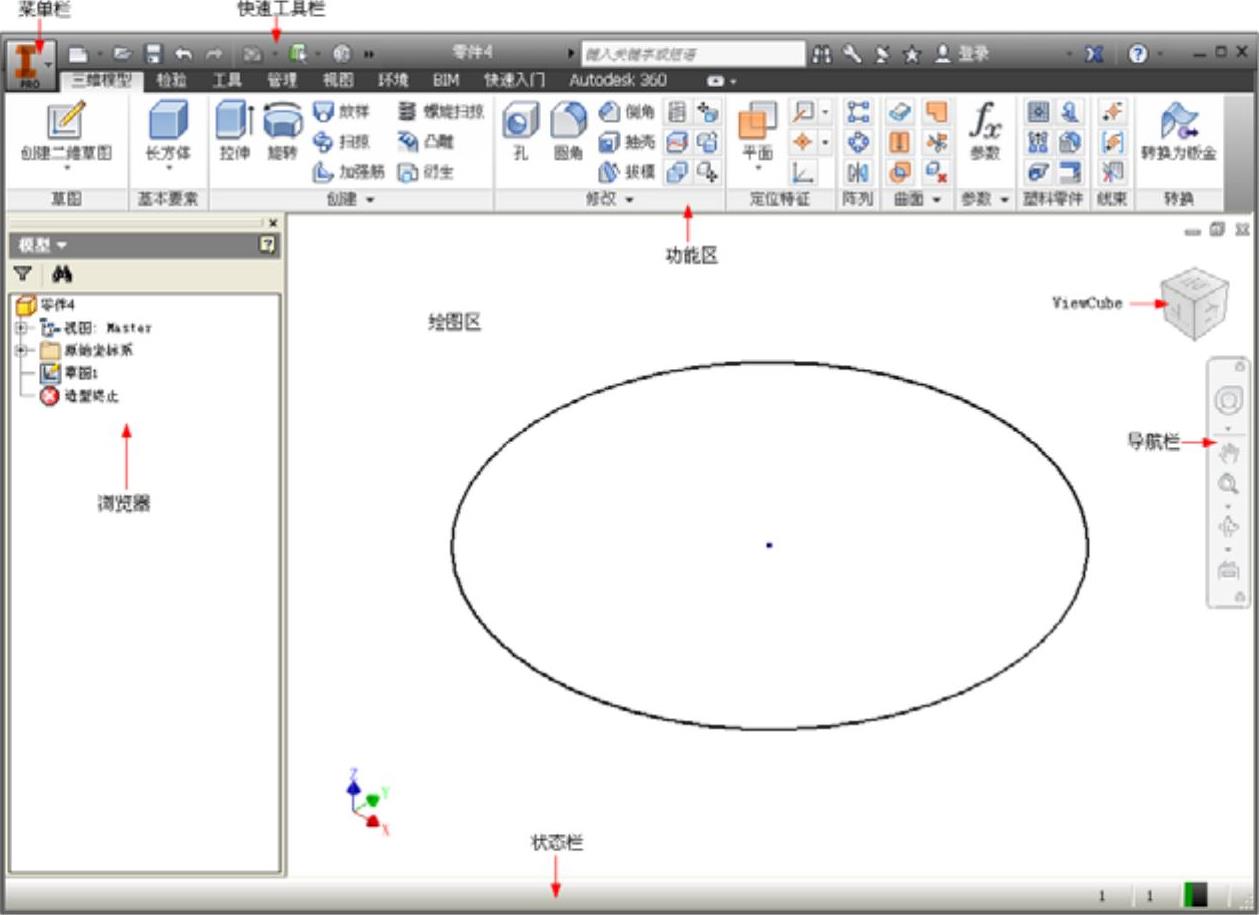Click the star favorites icon
Image resolution: width=1259 pixels, height=915 pixels.
point(911,54)
